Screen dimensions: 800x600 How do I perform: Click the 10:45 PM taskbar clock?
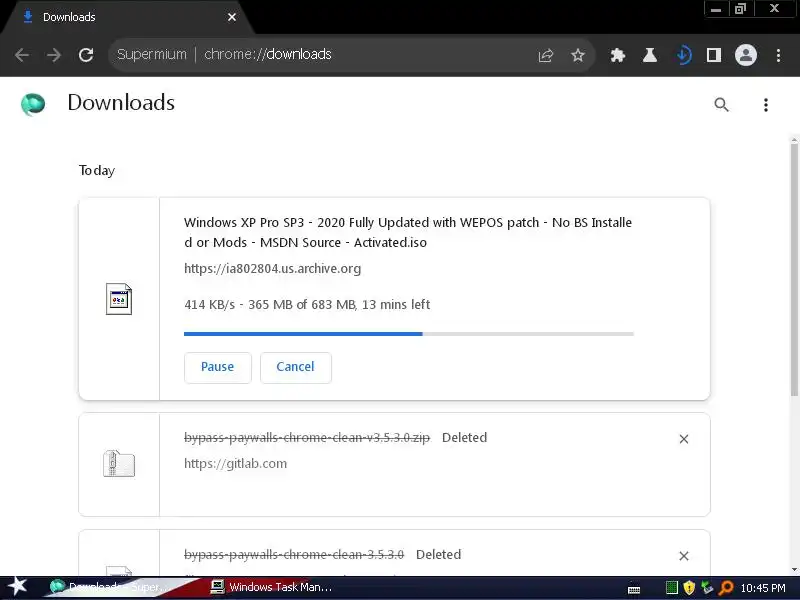click(x=763, y=588)
